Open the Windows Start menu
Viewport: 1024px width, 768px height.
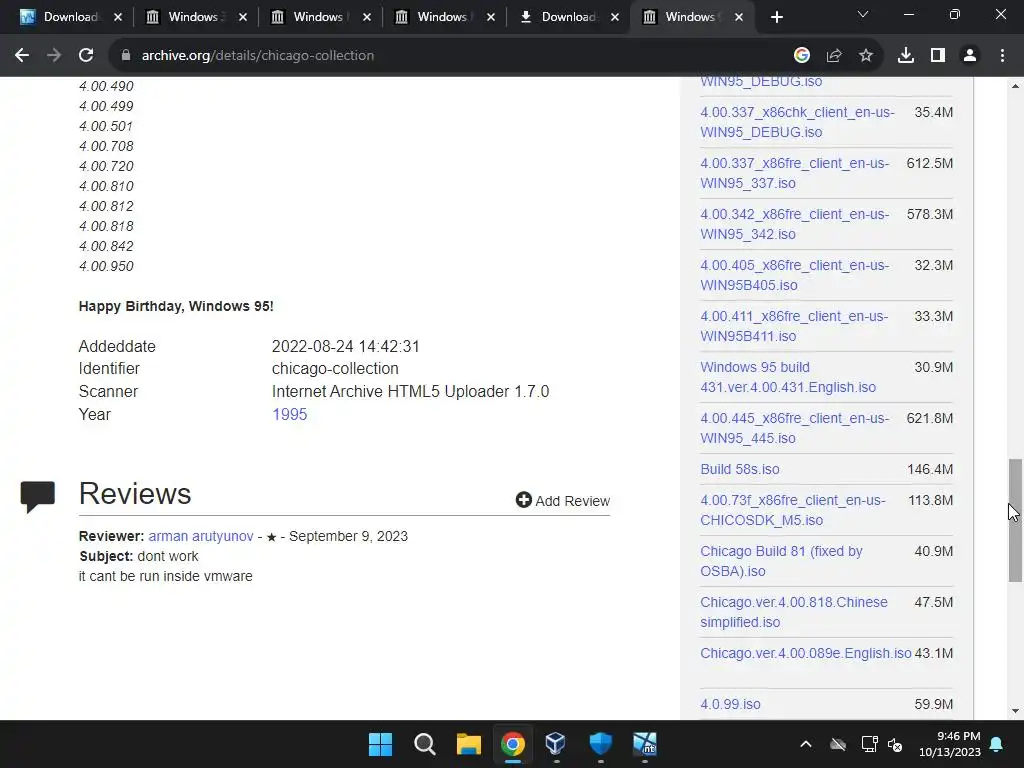[x=380, y=744]
